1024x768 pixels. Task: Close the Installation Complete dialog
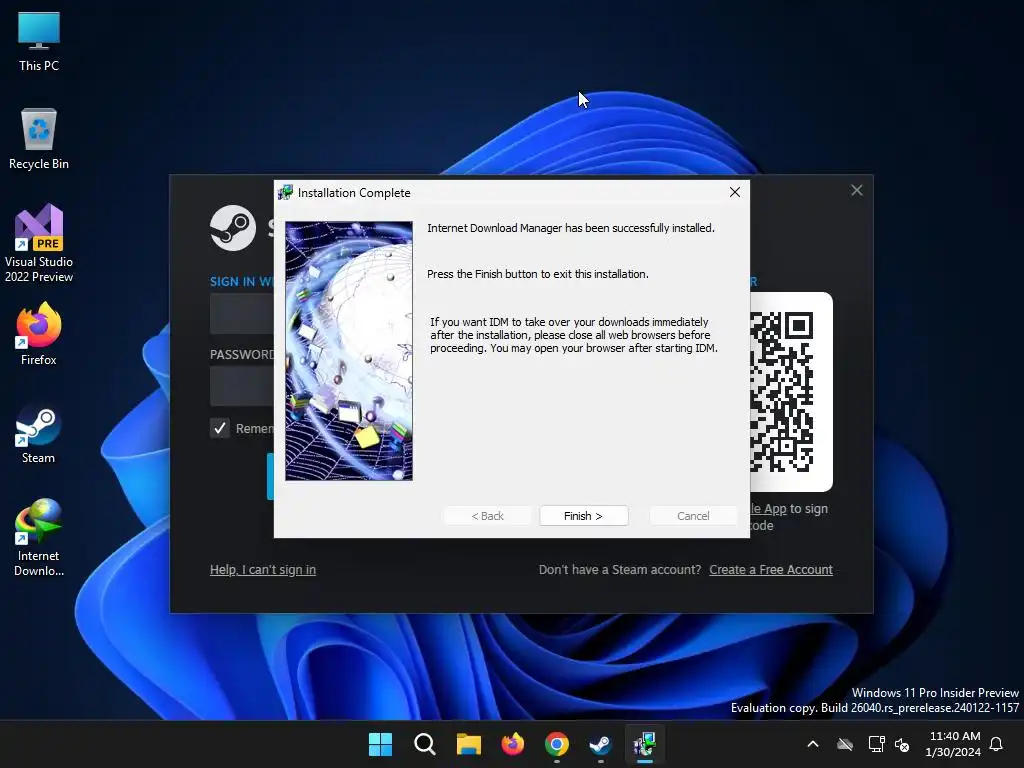coord(735,192)
